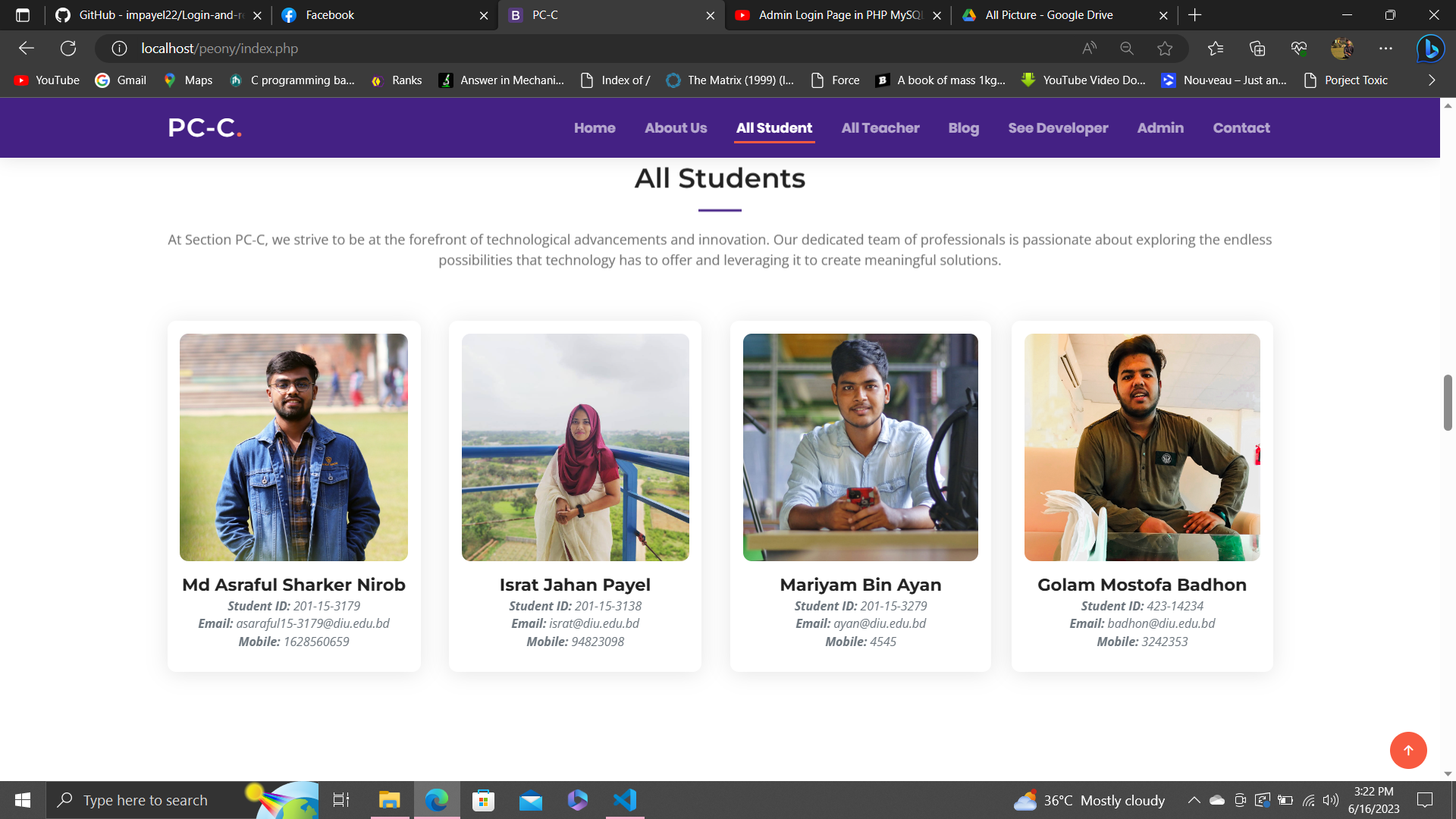1456x819 pixels.
Task: Click the zoom magnifier icon in address bar
Action: click(1127, 49)
